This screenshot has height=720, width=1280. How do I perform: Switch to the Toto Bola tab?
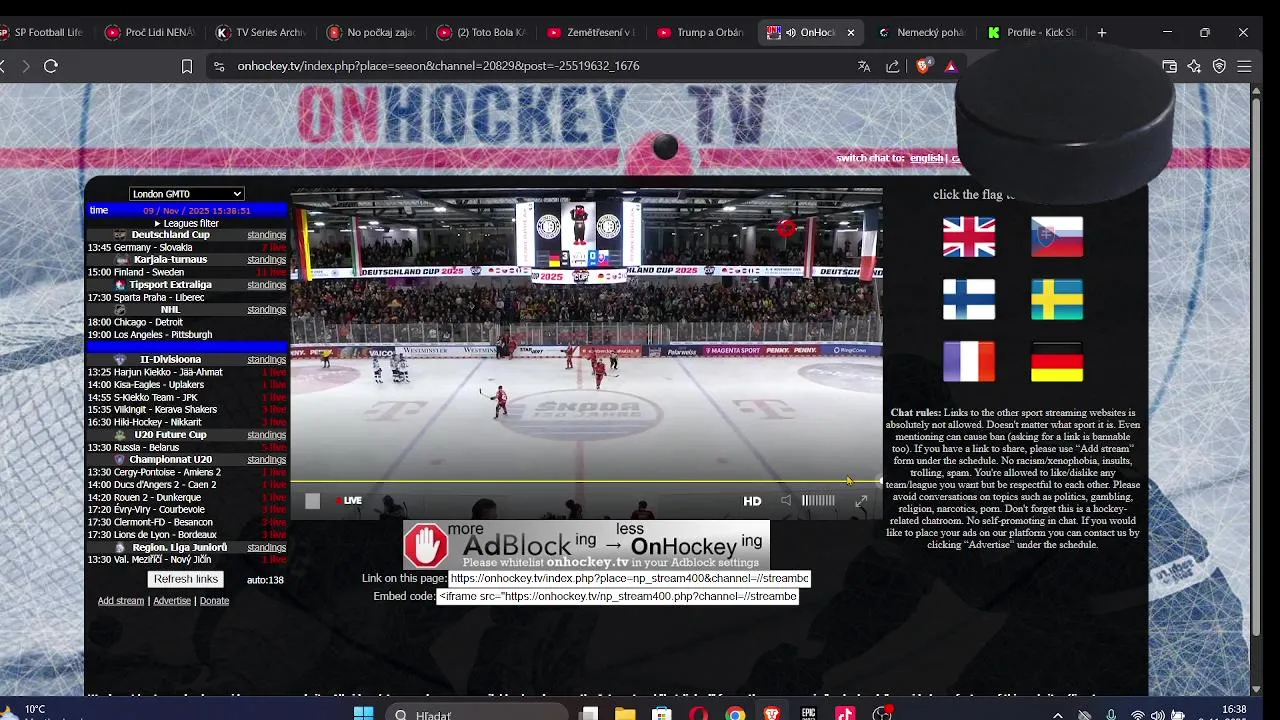point(480,32)
